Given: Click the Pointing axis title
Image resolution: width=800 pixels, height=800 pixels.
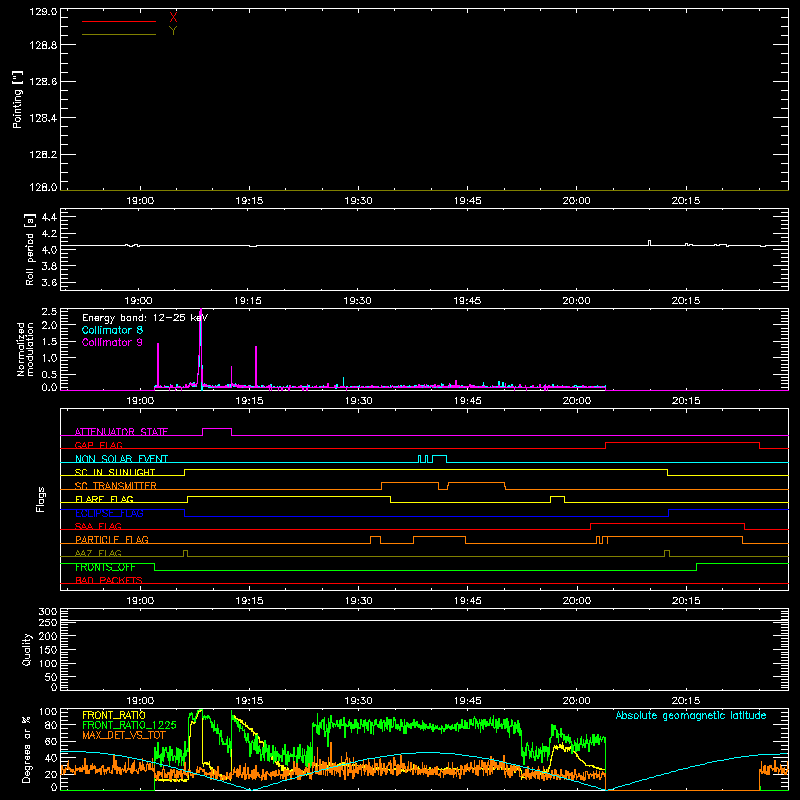Looking at the screenshot, I should coord(17,100).
